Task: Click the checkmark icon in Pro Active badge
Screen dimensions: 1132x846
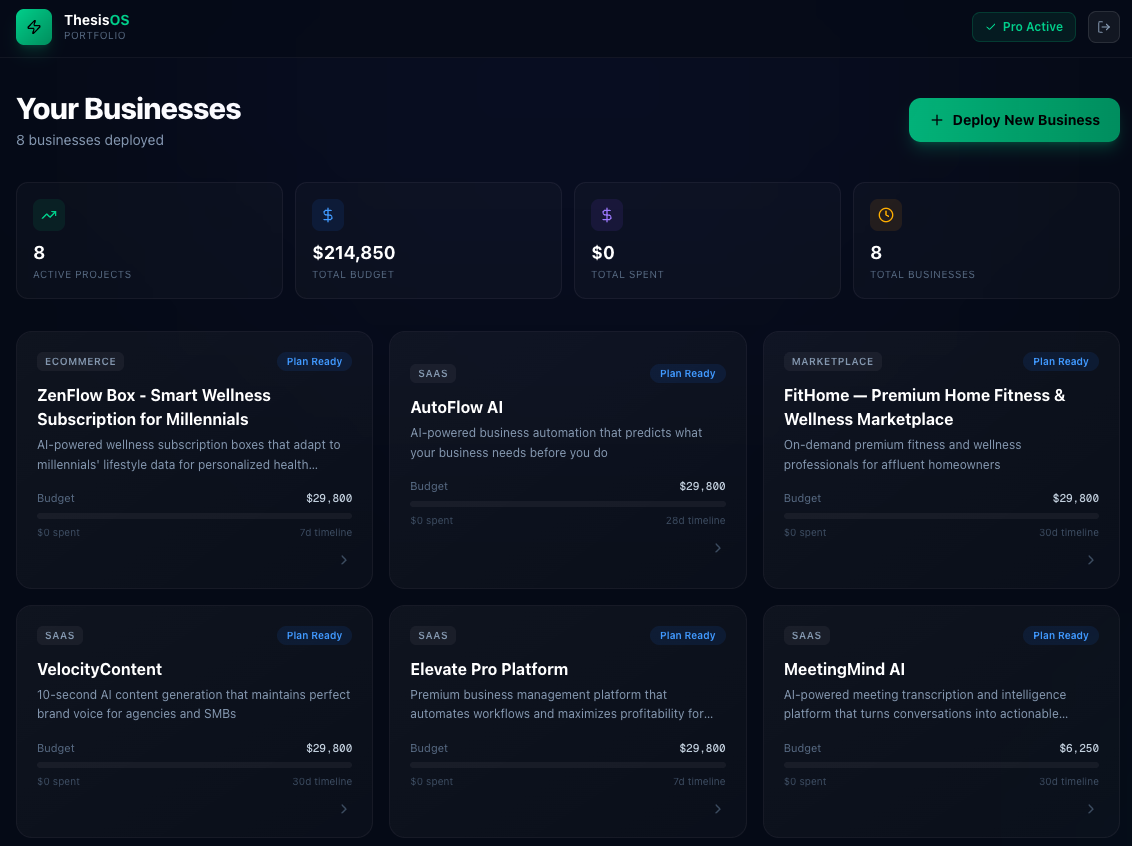Action: (991, 27)
